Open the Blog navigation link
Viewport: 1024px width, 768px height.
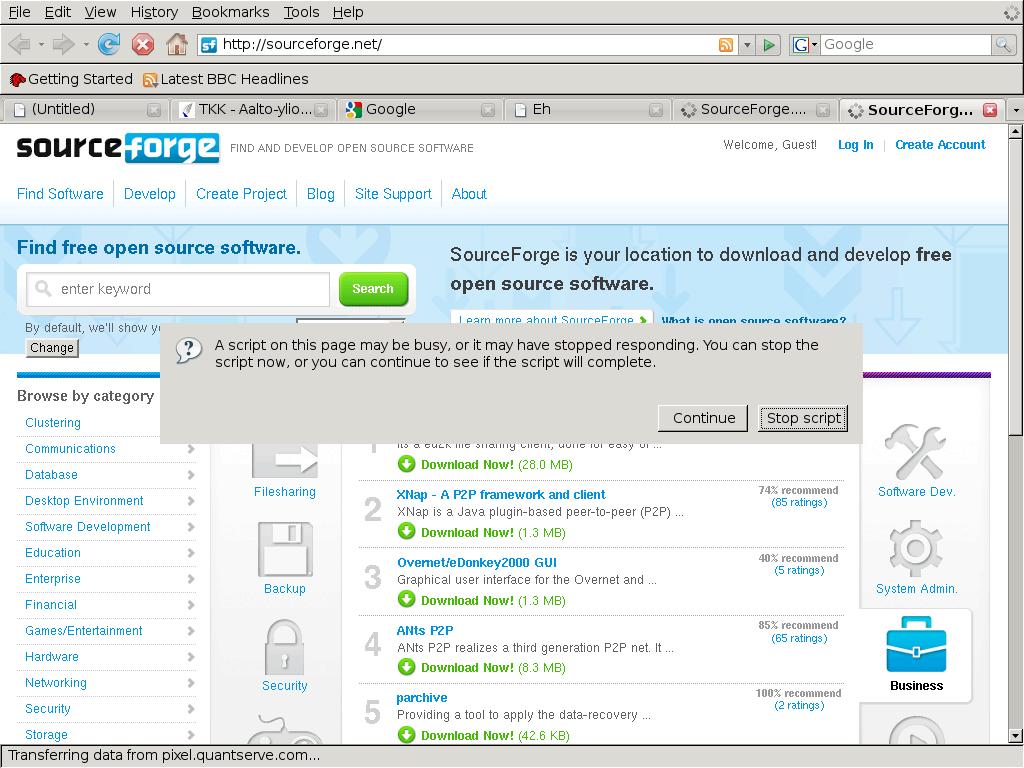pos(321,194)
